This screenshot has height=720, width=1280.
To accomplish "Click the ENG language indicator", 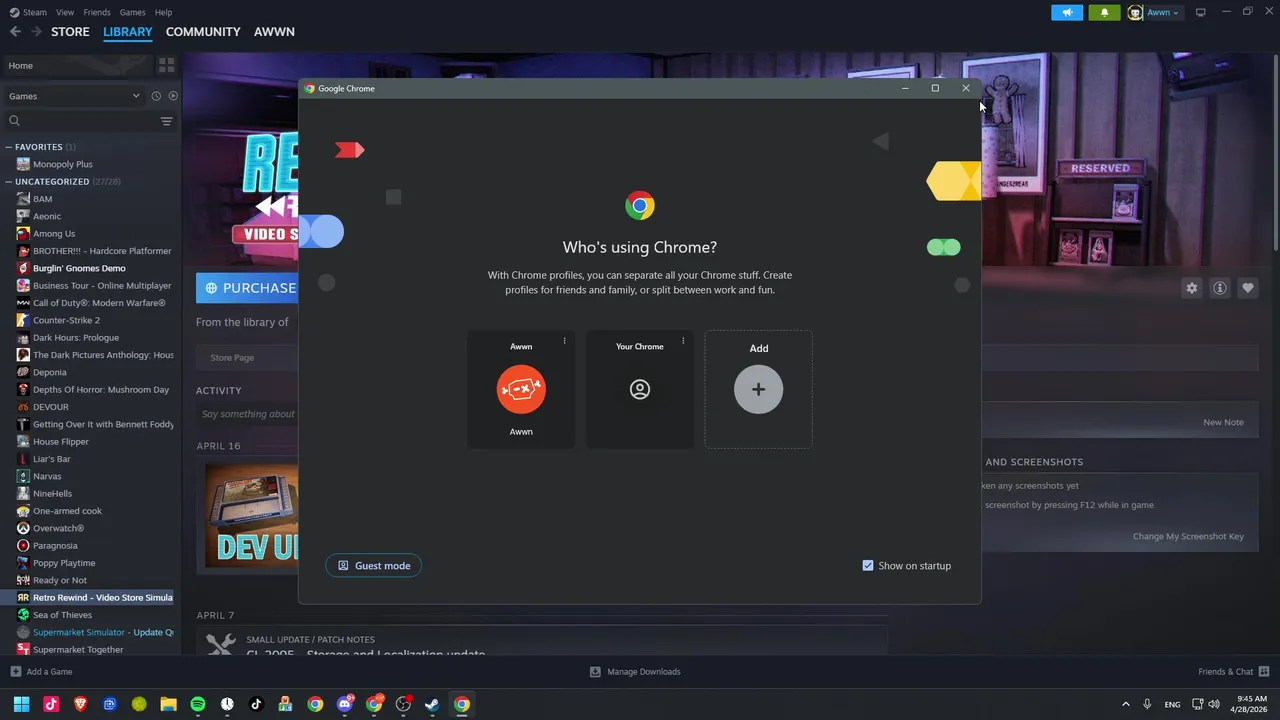I will point(1172,704).
